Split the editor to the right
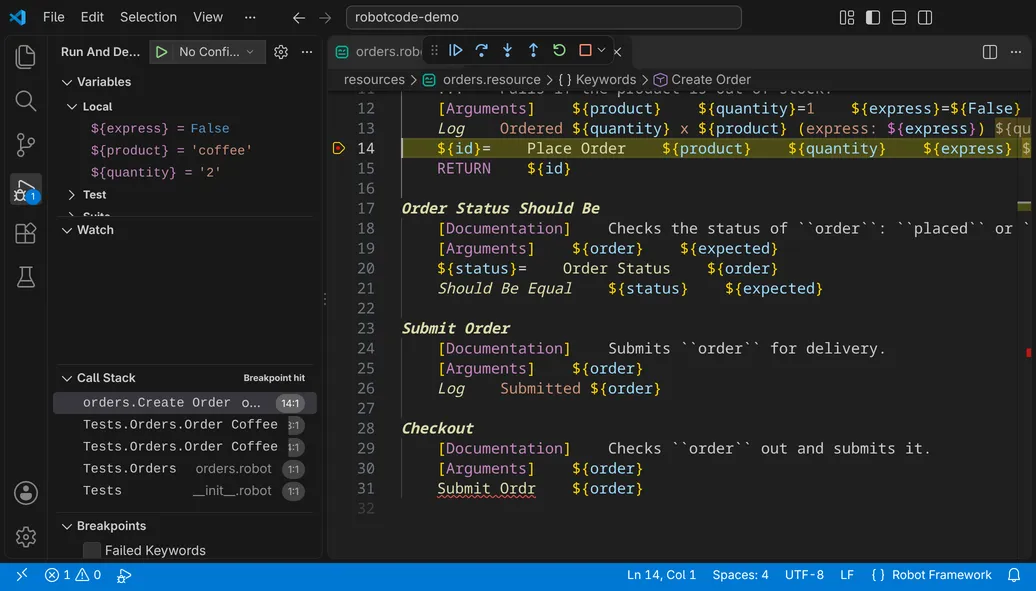Viewport: 1036px width, 591px height. click(x=989, y=52)
